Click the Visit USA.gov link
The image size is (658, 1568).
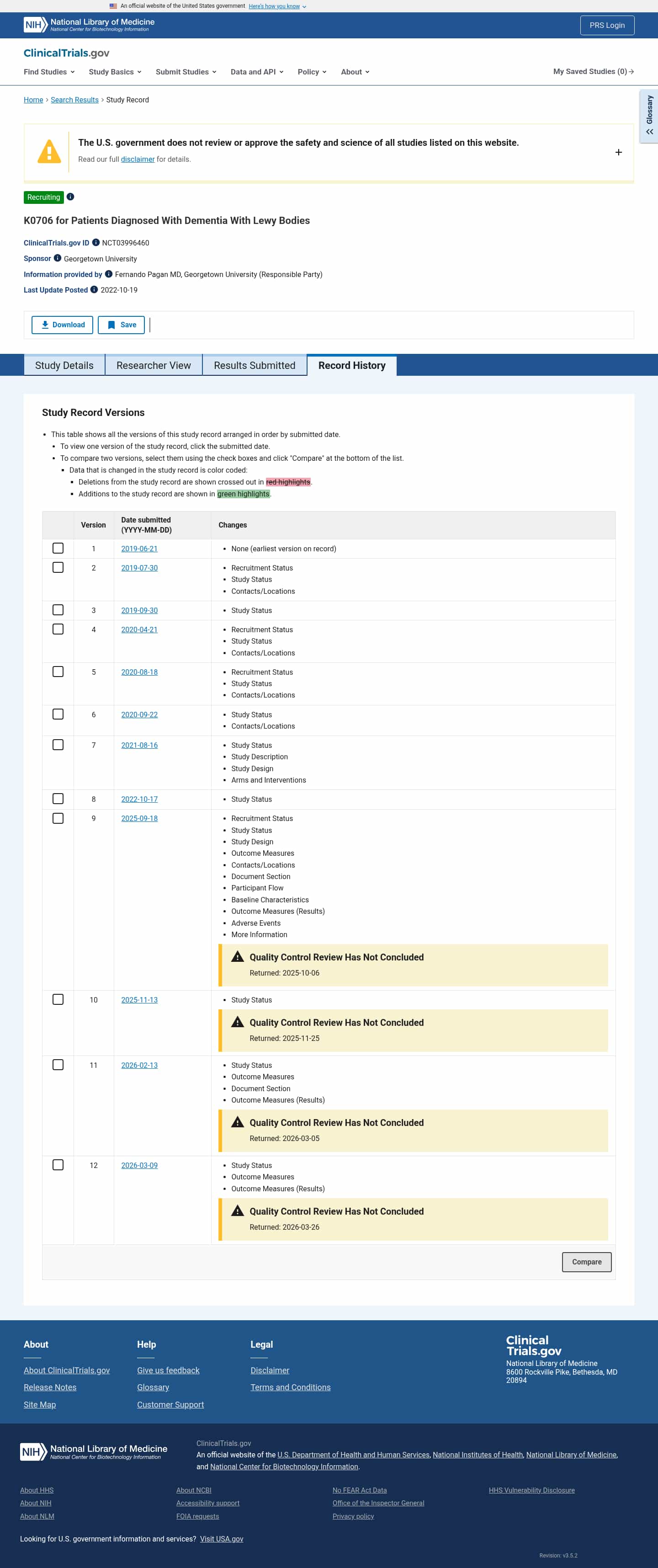click(x=222, y=1539)
